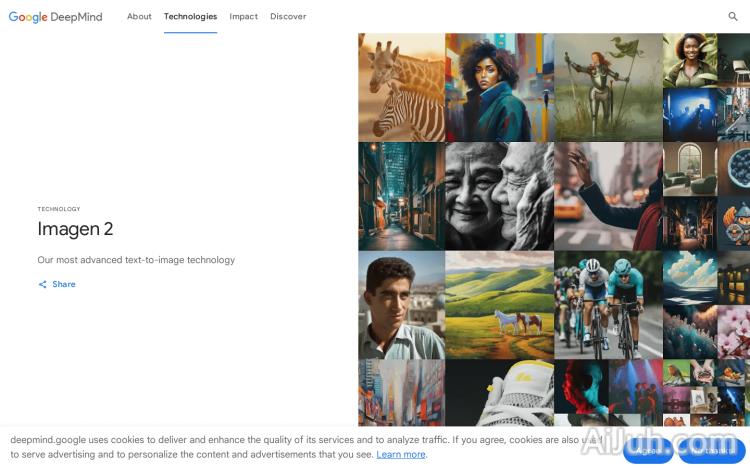The image size is (750, 468).
Task: Open the About menu
Action: pyautogui.click(x=139, y=17)
